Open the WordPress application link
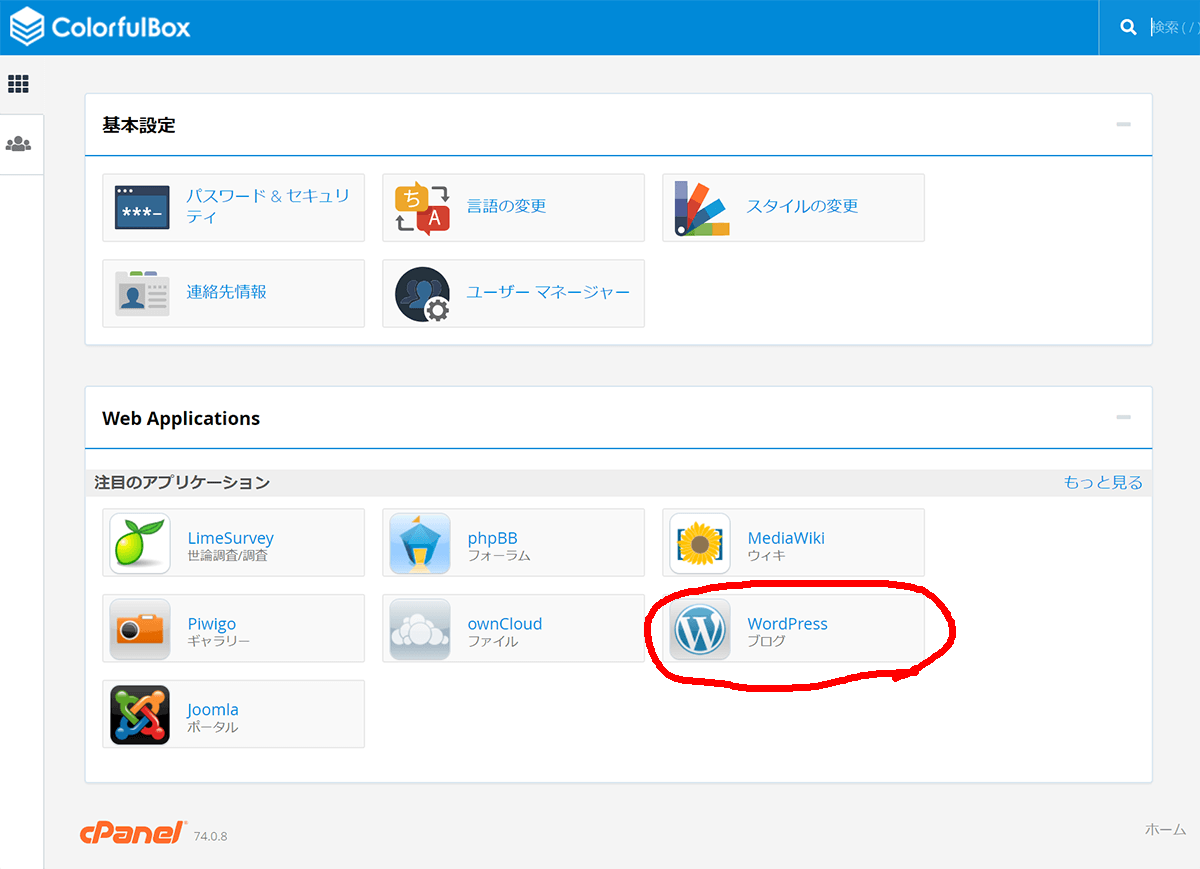Viewport: 1200px width, 869px height. (x=788, y=624)
